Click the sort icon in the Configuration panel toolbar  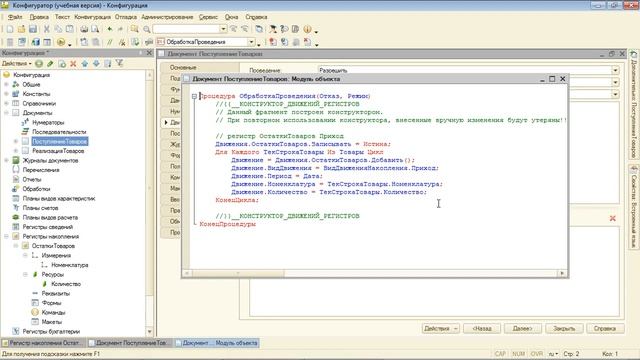(x=107, y=64)
